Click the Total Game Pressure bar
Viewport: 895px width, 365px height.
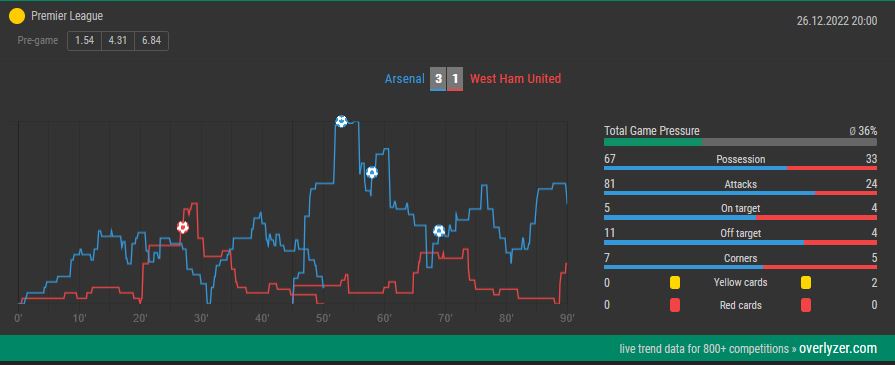740,142
